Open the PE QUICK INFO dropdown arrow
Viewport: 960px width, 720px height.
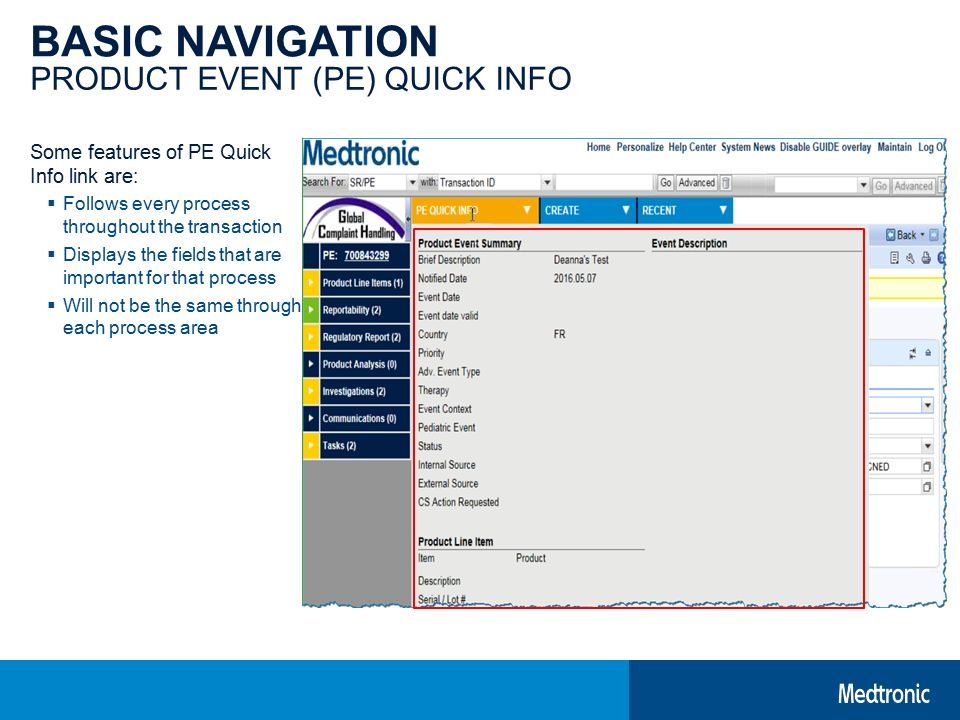[527, 210]
